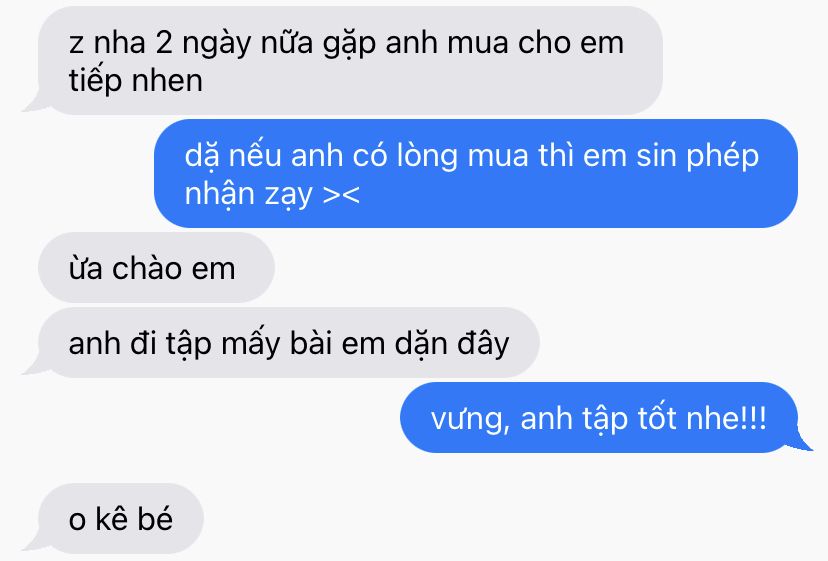Select the word "bé" in the last bubble
This screenshot has height=561, width=828.
tap(155, 519)
